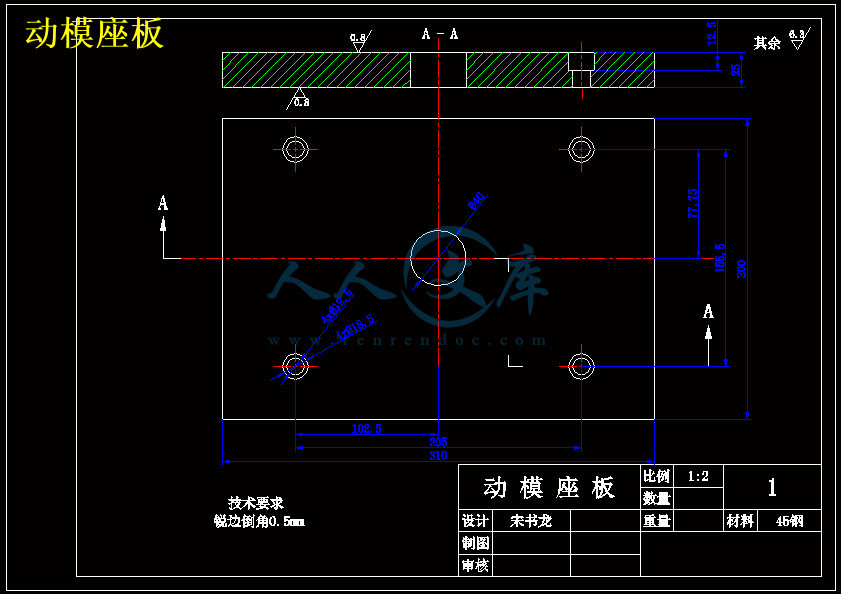Select the 12.5 depth dimension
The width and height of the screenshot is (841, 594).
pos(711,33)
